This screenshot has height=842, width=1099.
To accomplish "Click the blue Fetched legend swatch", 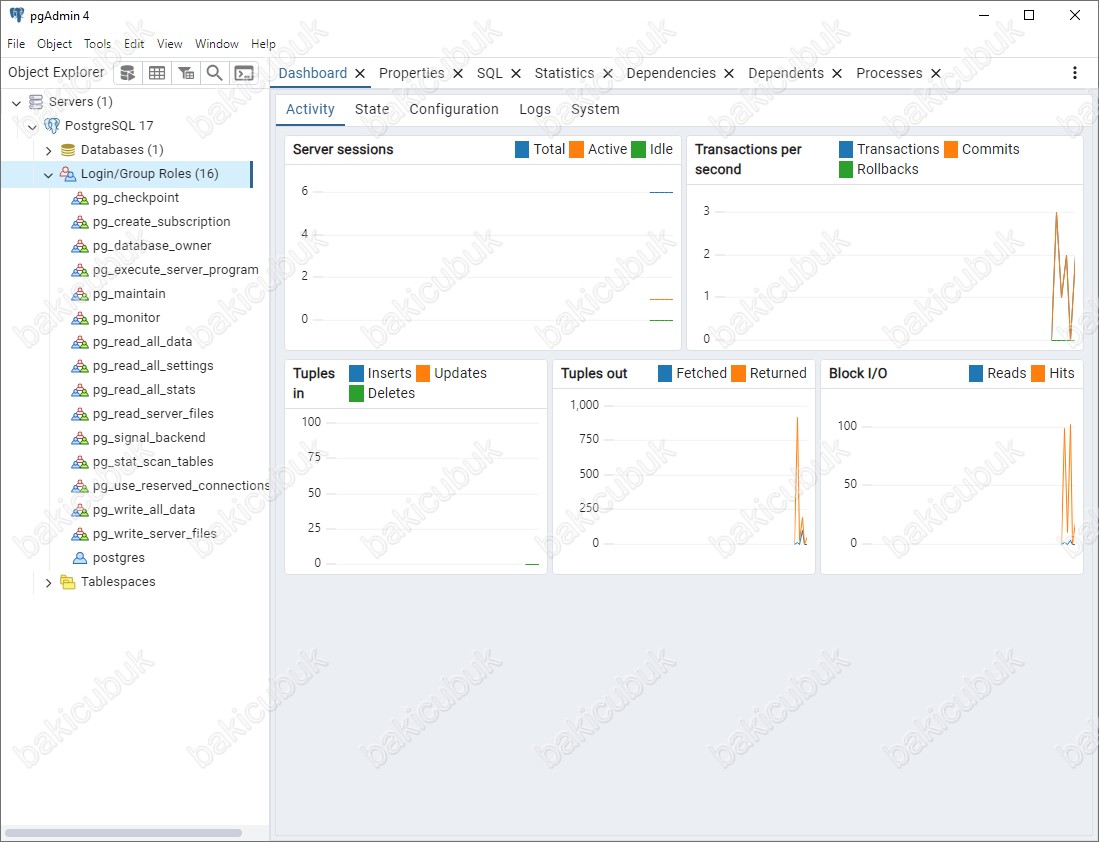I will tap(665, 374).
